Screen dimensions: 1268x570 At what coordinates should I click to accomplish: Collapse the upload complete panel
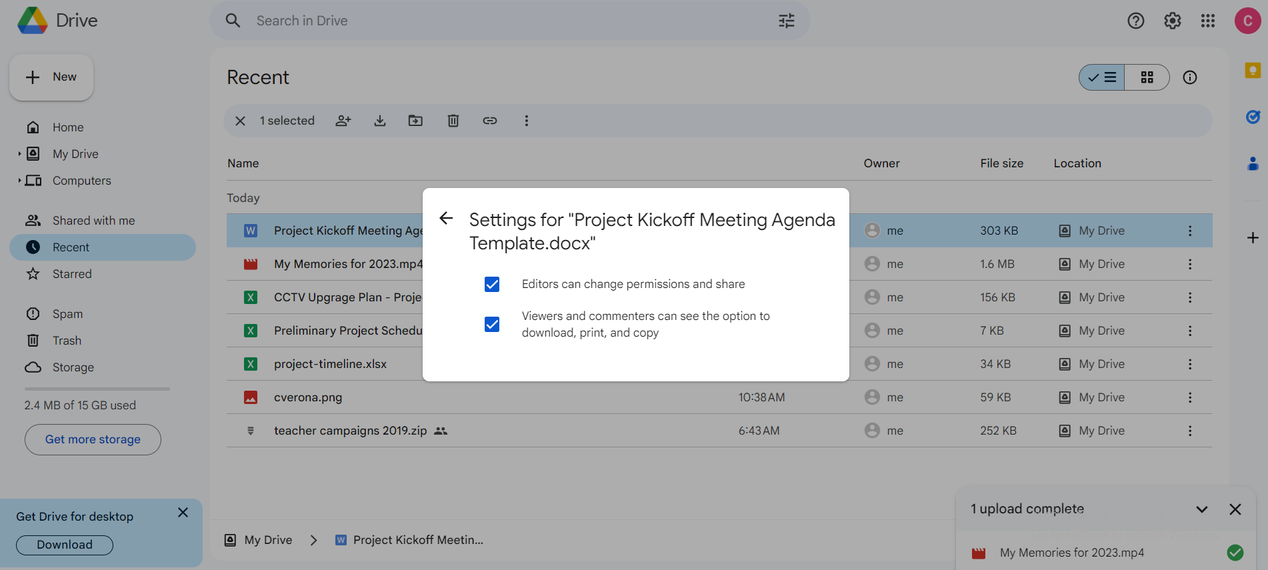(x=1201, y=509)
